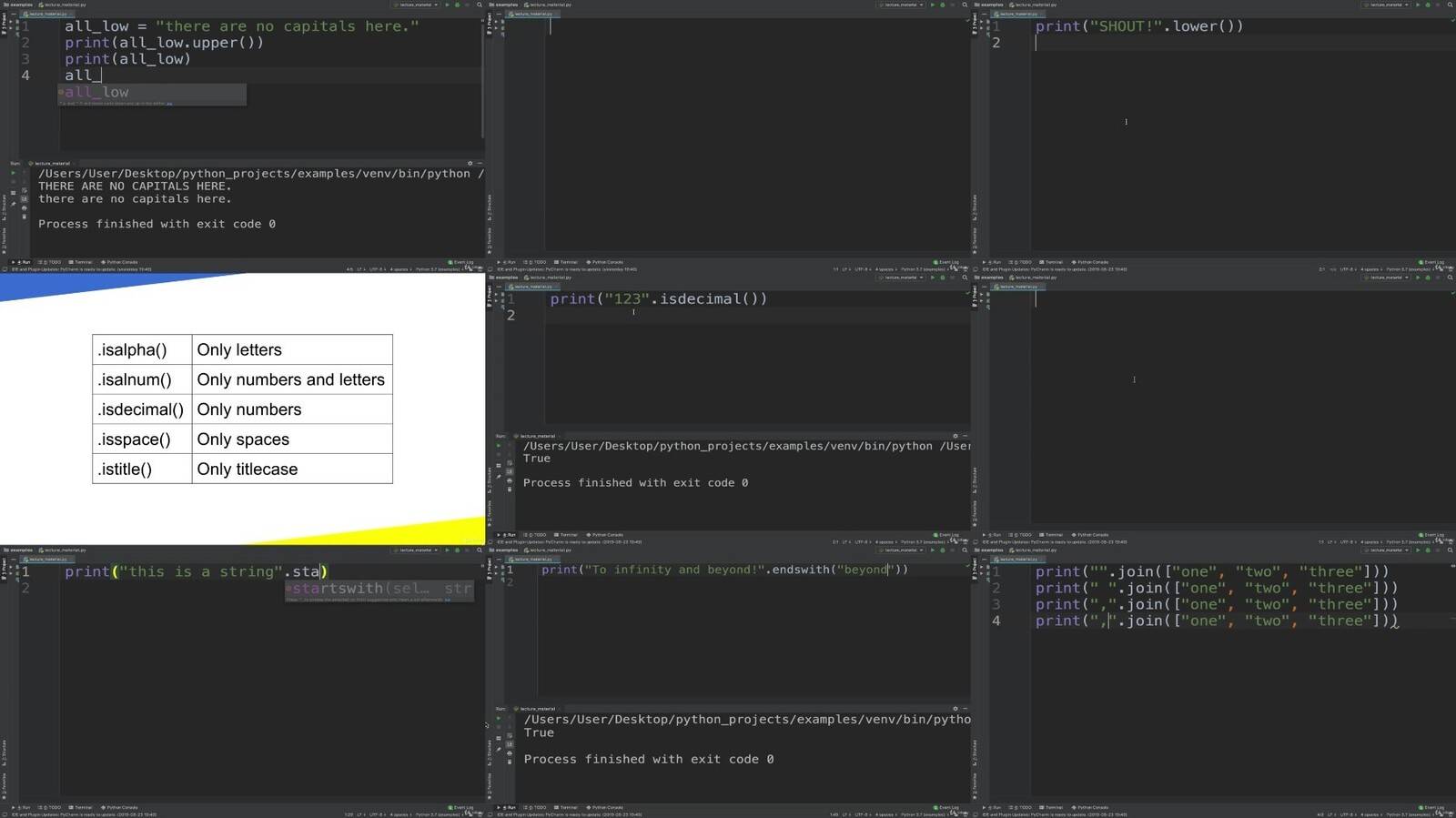This screenshot has height=818, width=1456.
Task: Click the print icon in the endswith run output panel
Action: pos(509,753)
